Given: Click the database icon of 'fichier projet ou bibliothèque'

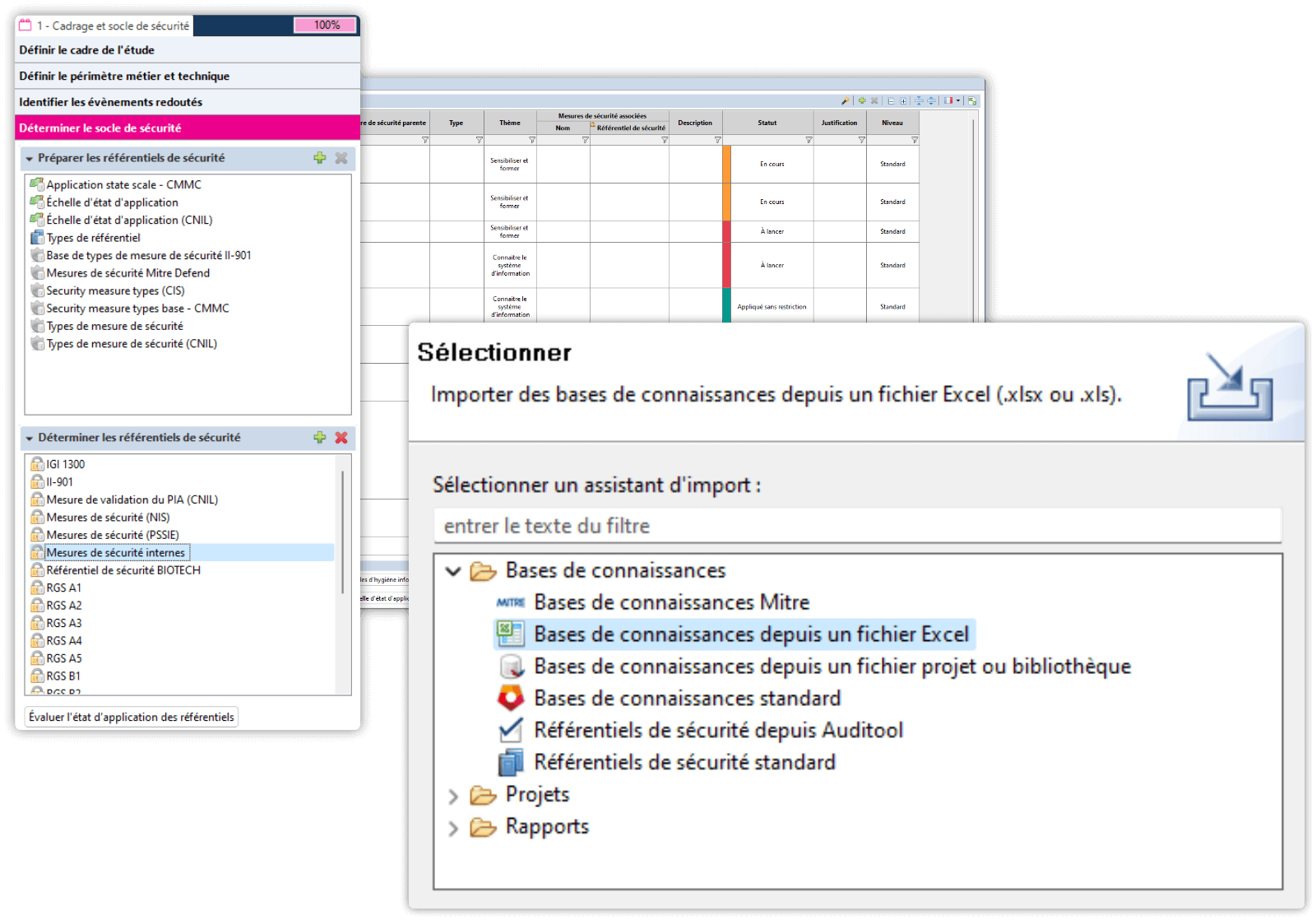Looking at the screenshot, I should (511, 666).
